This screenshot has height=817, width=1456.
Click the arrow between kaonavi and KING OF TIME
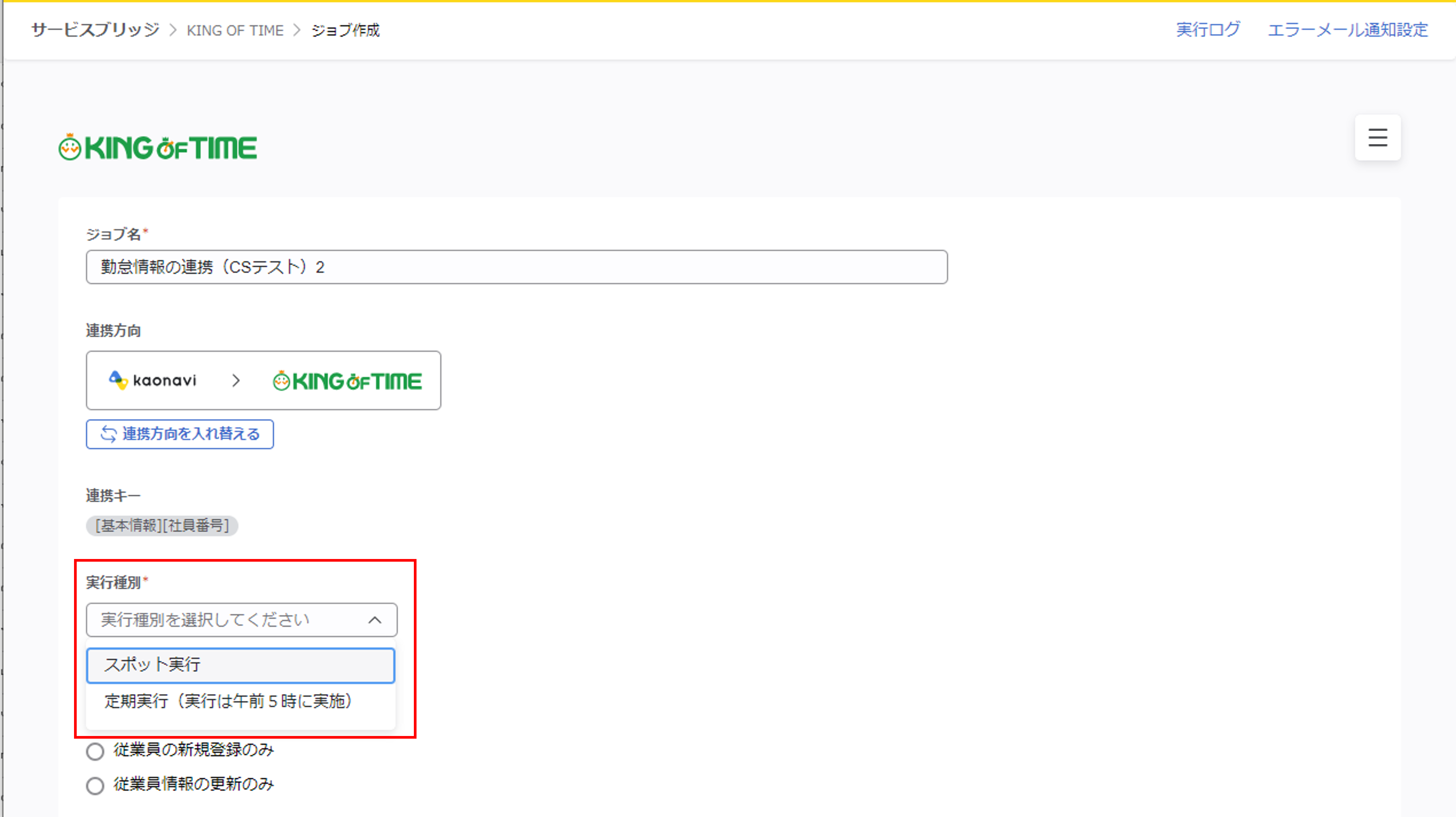[x=236, y=381]
